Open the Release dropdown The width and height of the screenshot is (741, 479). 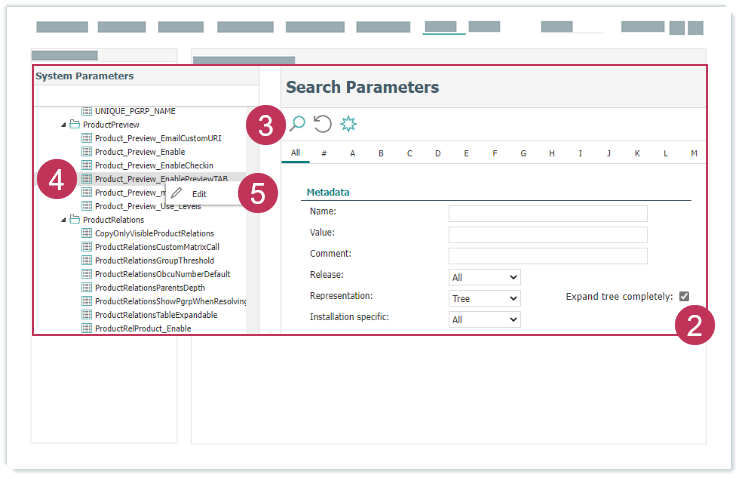pos(484,277)
